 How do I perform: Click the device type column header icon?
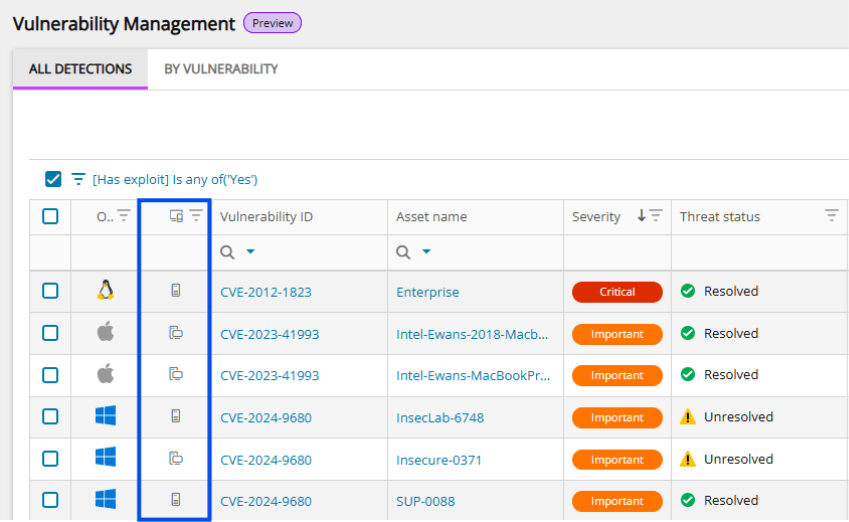(176, 216)
